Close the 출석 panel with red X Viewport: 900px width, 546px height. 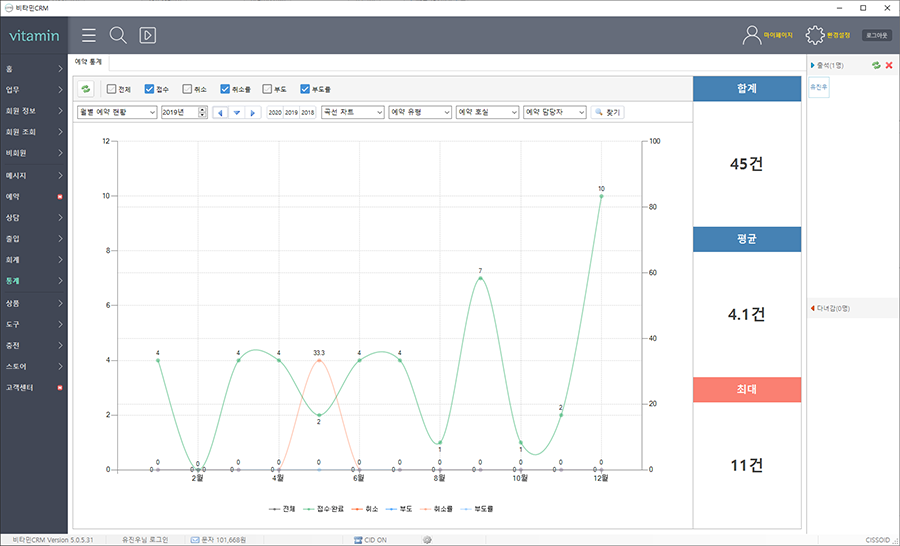(889, 65)
